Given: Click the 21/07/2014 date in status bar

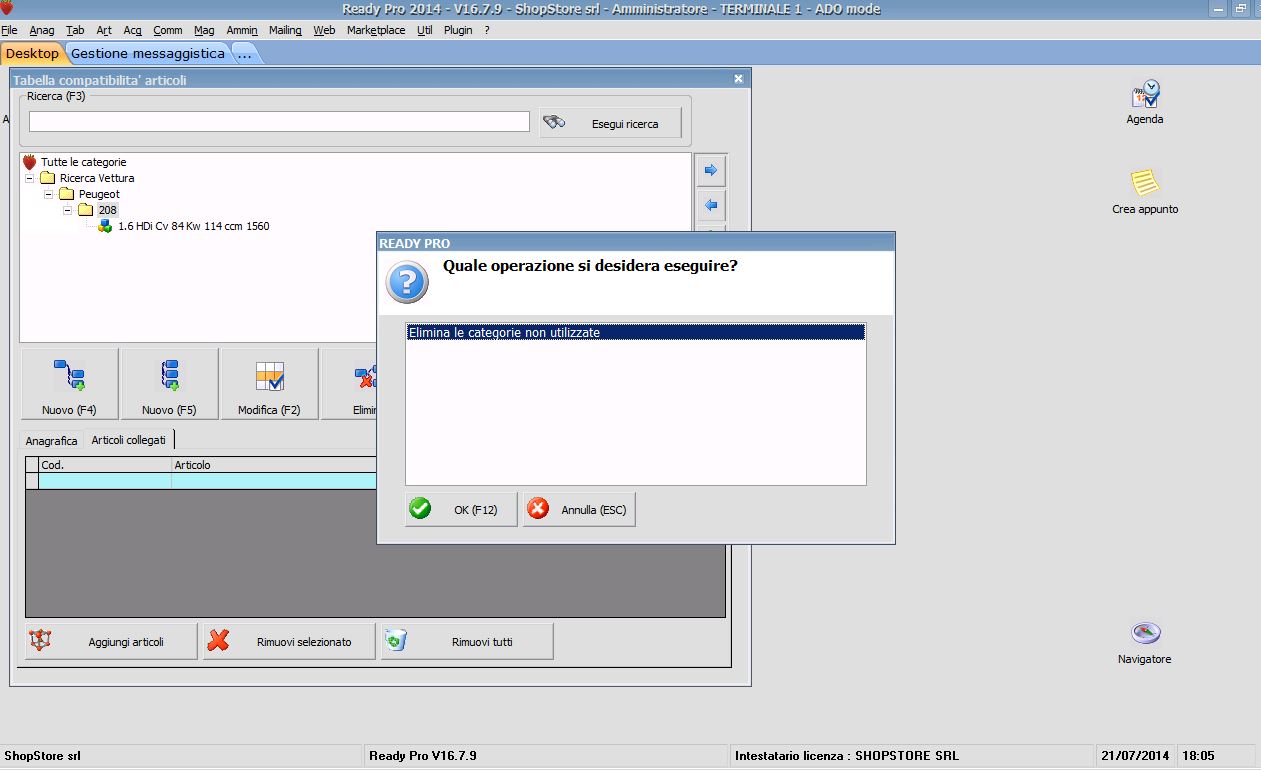Looking at the screenshot, I should (x=1135, y=755).
